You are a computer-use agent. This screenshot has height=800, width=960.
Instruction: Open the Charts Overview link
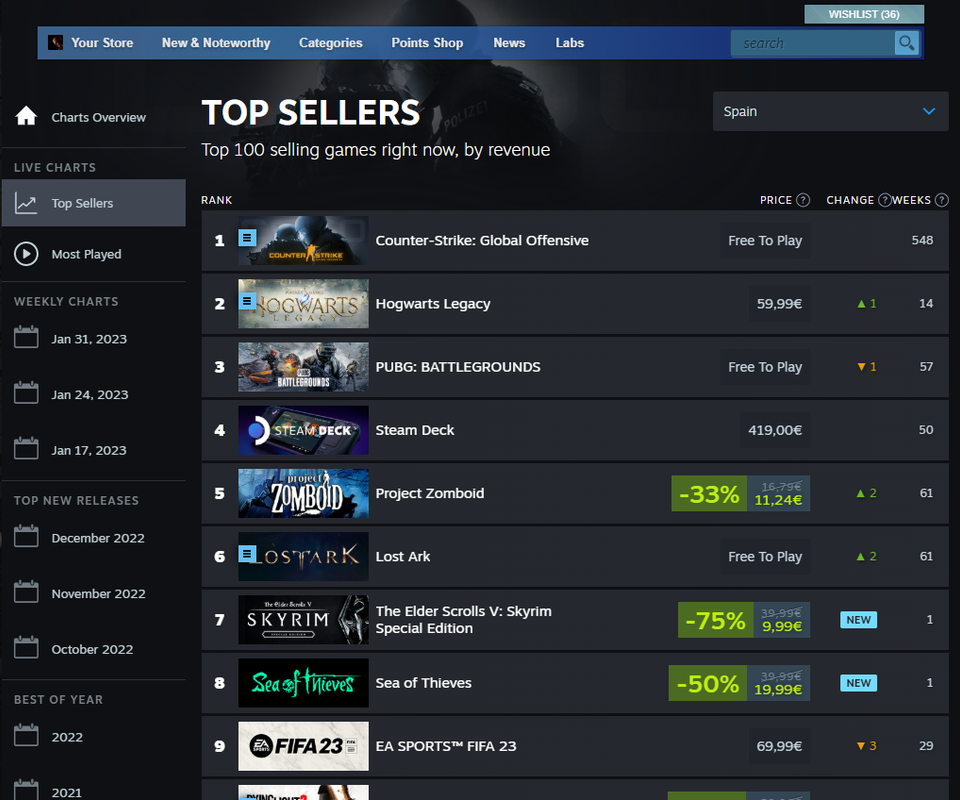pos(99,118)
